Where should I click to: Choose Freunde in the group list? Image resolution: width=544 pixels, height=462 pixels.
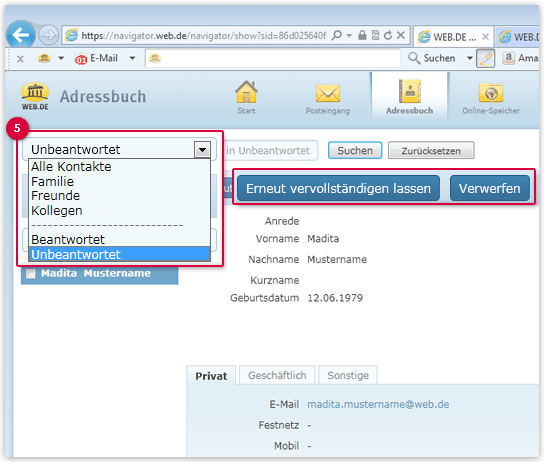click(56, 196)
